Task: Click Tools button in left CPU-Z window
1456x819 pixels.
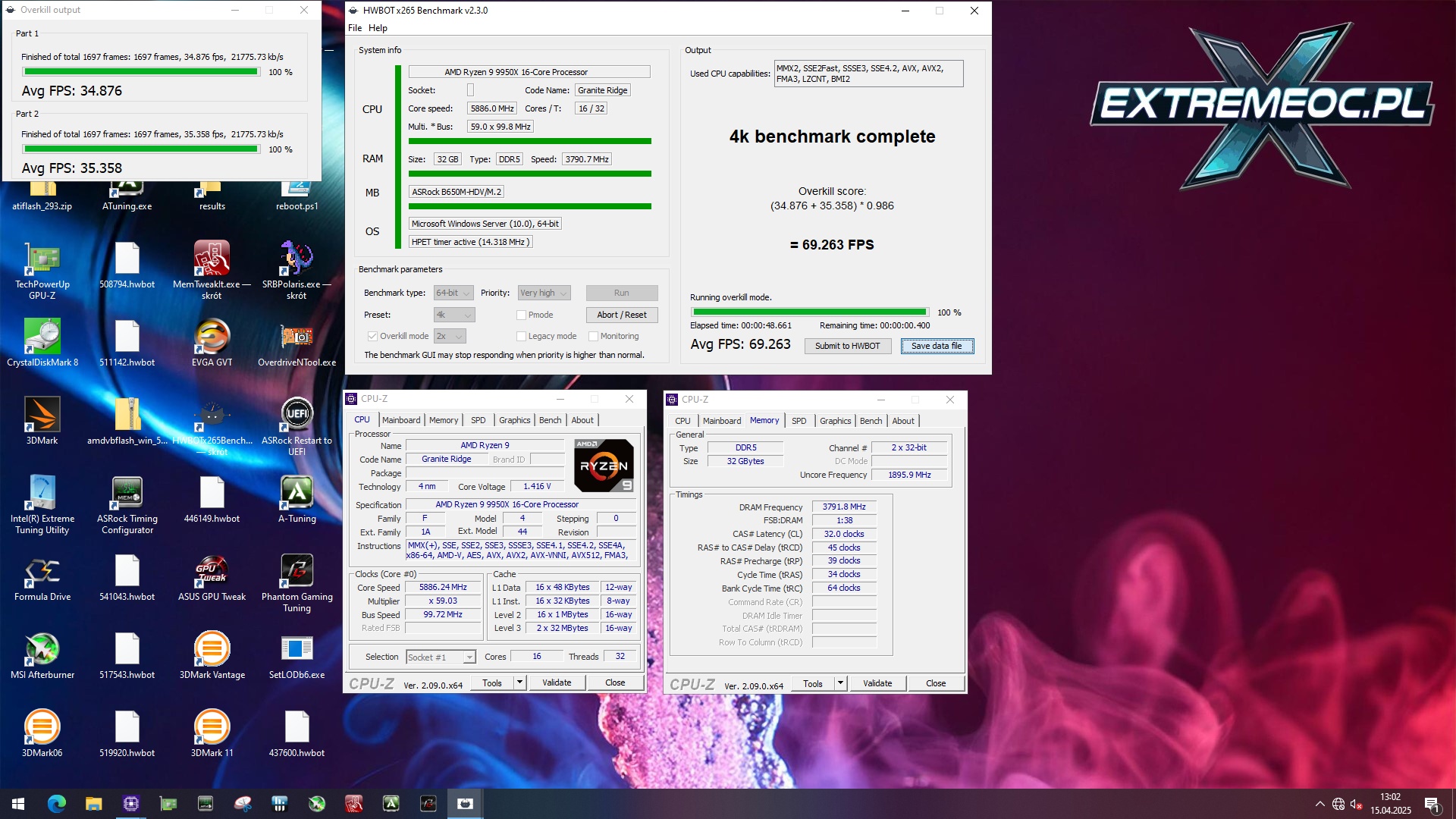Action: 492,682
